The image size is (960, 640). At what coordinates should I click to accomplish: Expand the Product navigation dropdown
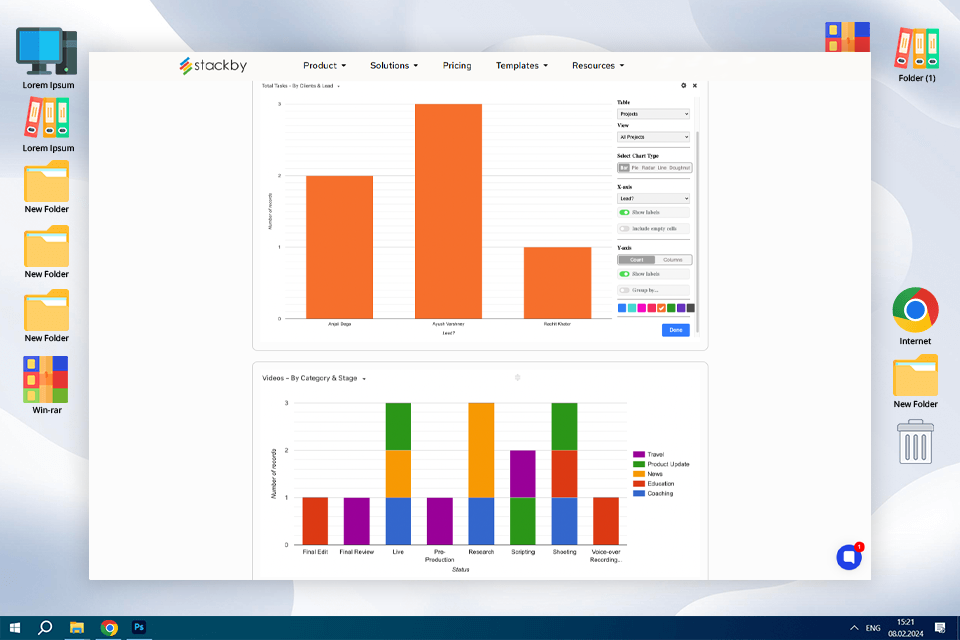coord(324,66)
